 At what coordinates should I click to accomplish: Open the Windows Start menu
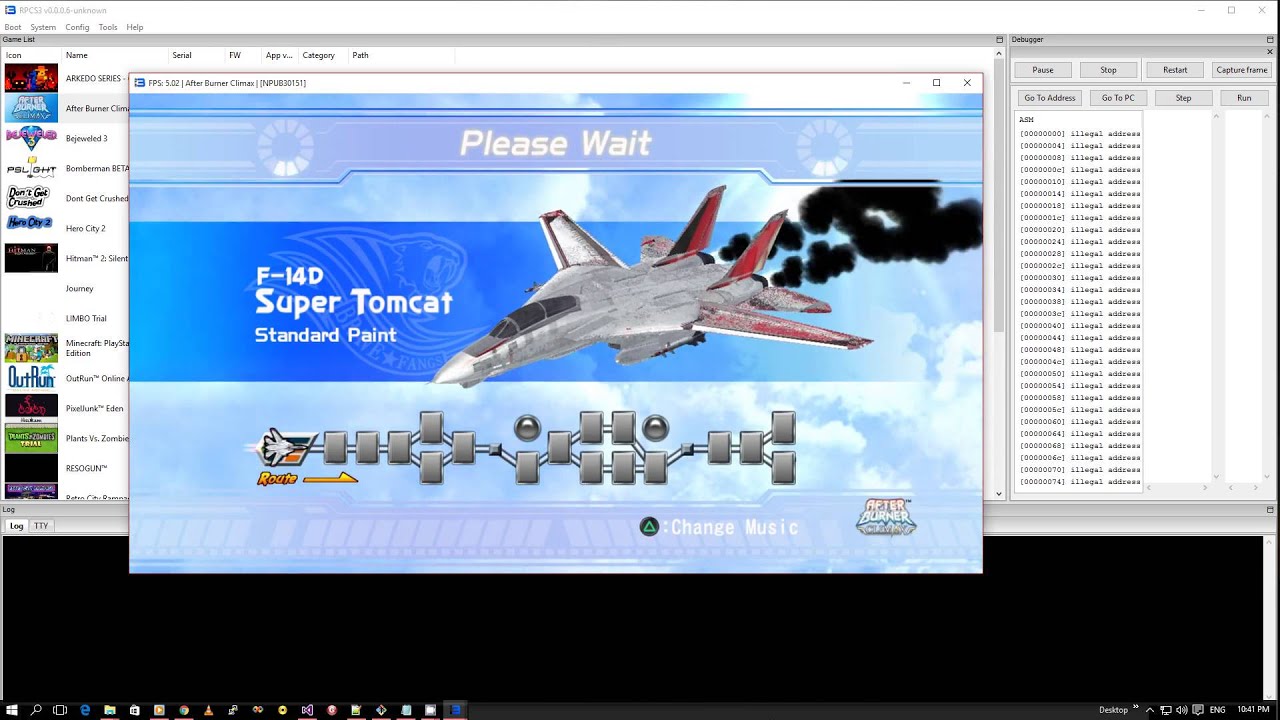click(11, 710)
